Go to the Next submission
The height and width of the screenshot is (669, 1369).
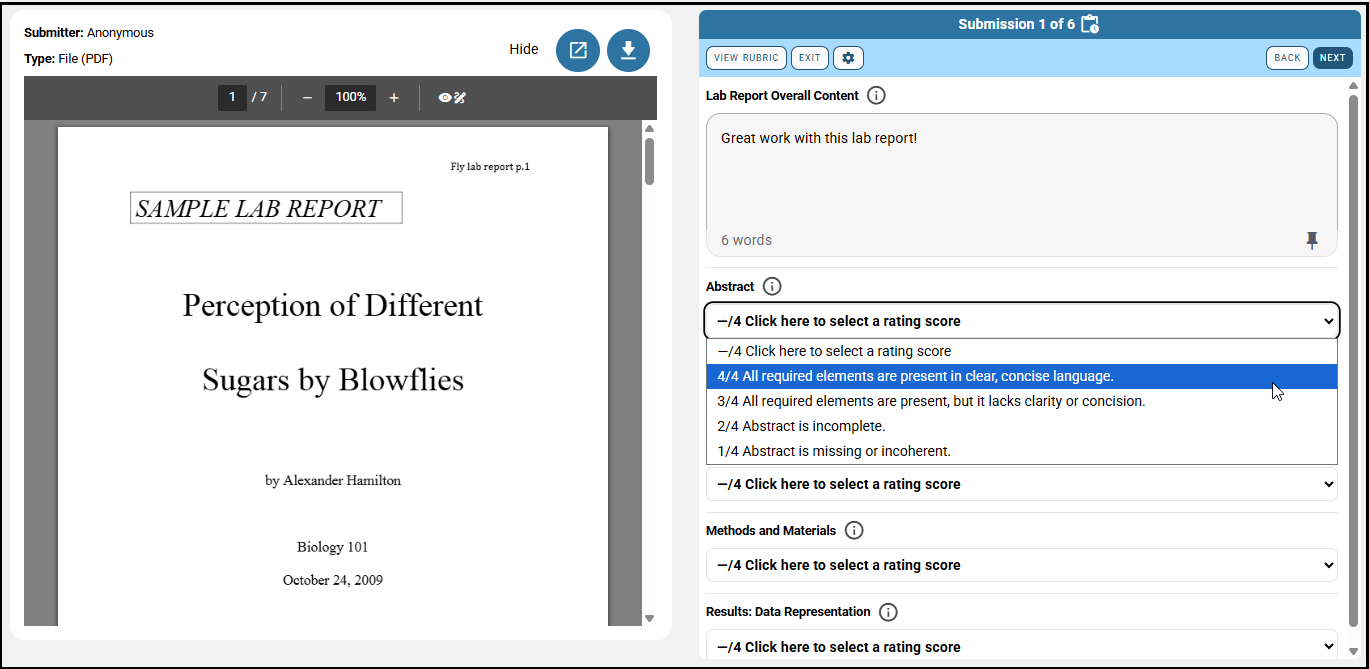pos(1332,58)
